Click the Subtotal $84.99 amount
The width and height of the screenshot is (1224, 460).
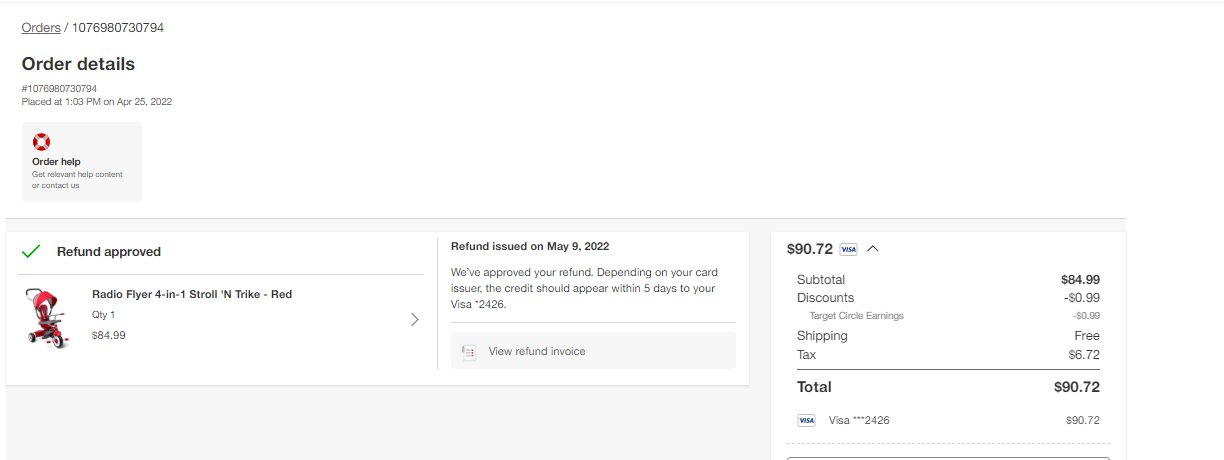pos(1080,280)
